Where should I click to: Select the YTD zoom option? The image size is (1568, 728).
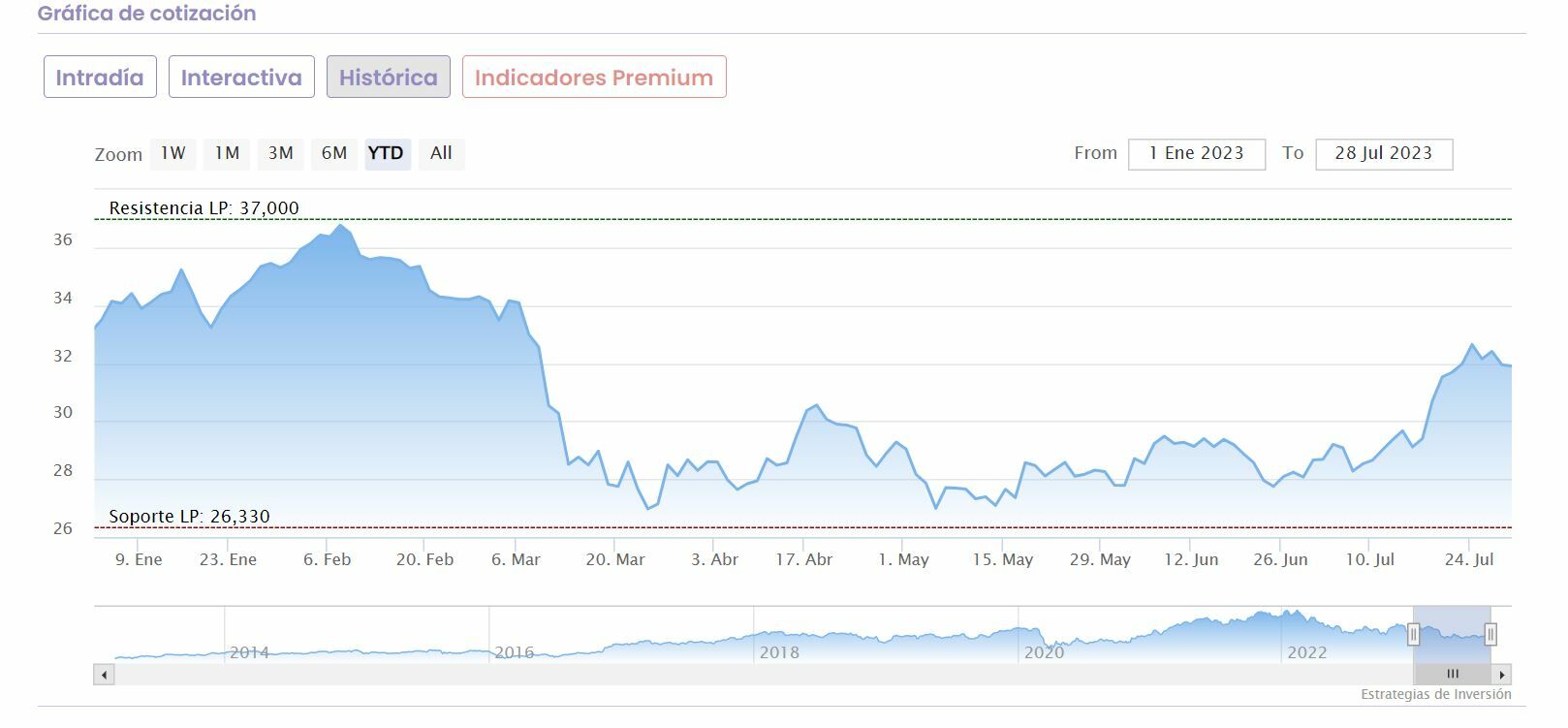[x=387, y=153]
